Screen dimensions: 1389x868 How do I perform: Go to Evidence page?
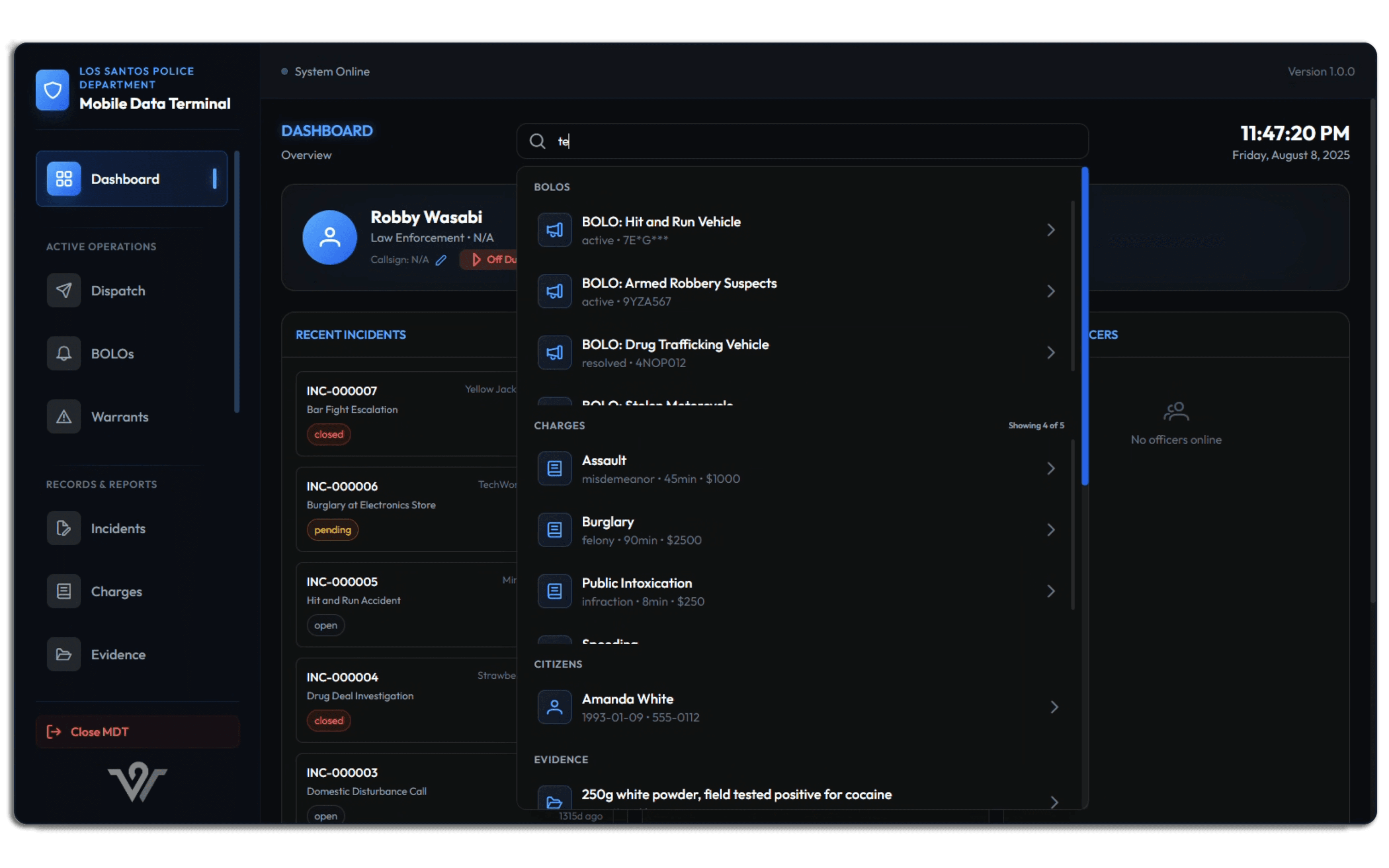pyautogui.click(x=131, y=655)
